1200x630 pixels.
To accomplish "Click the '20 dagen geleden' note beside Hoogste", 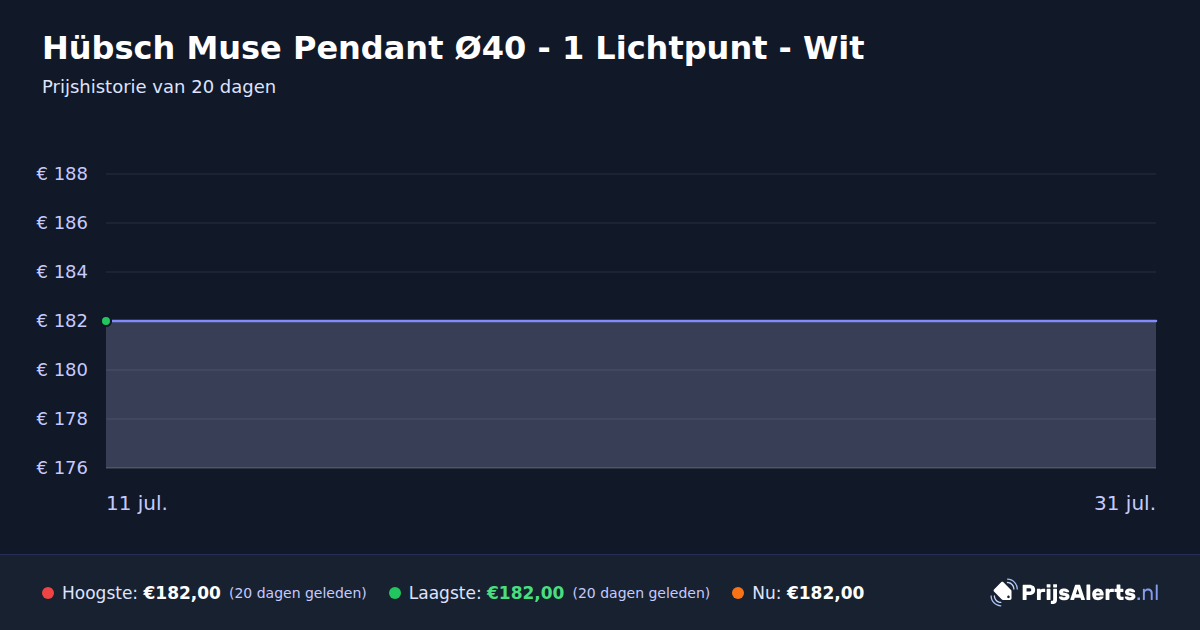I will coord(298,594).
